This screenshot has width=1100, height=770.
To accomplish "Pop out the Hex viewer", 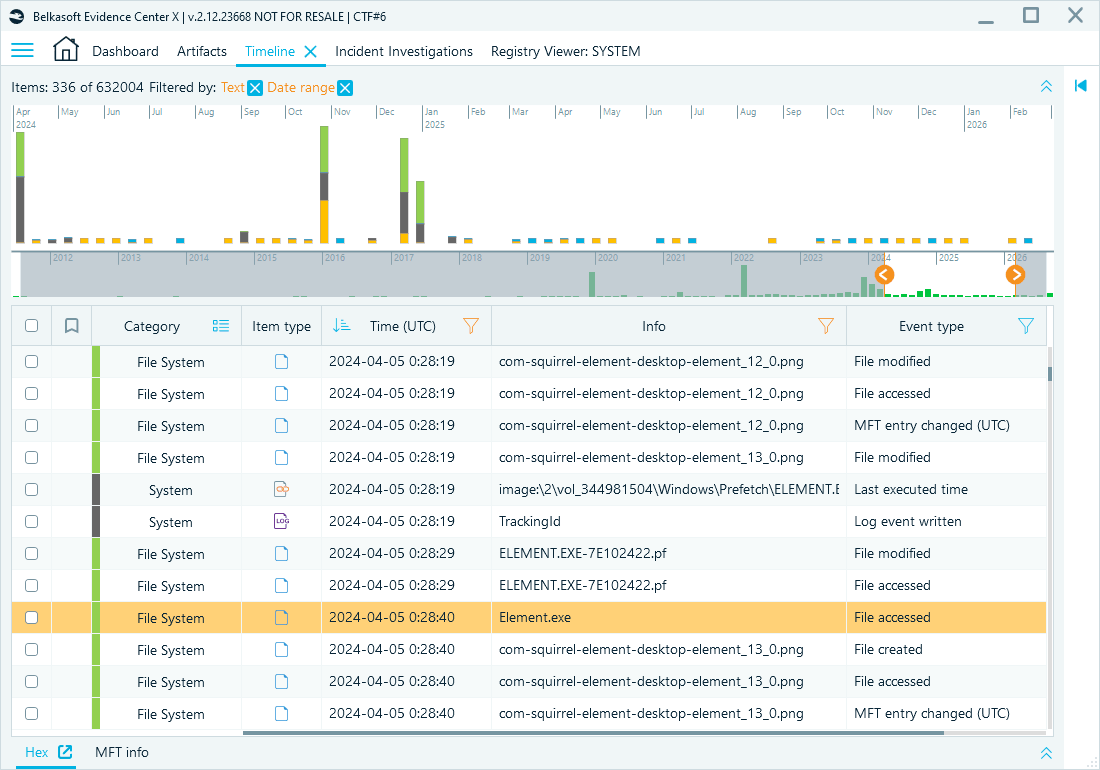I will point(65,752).
